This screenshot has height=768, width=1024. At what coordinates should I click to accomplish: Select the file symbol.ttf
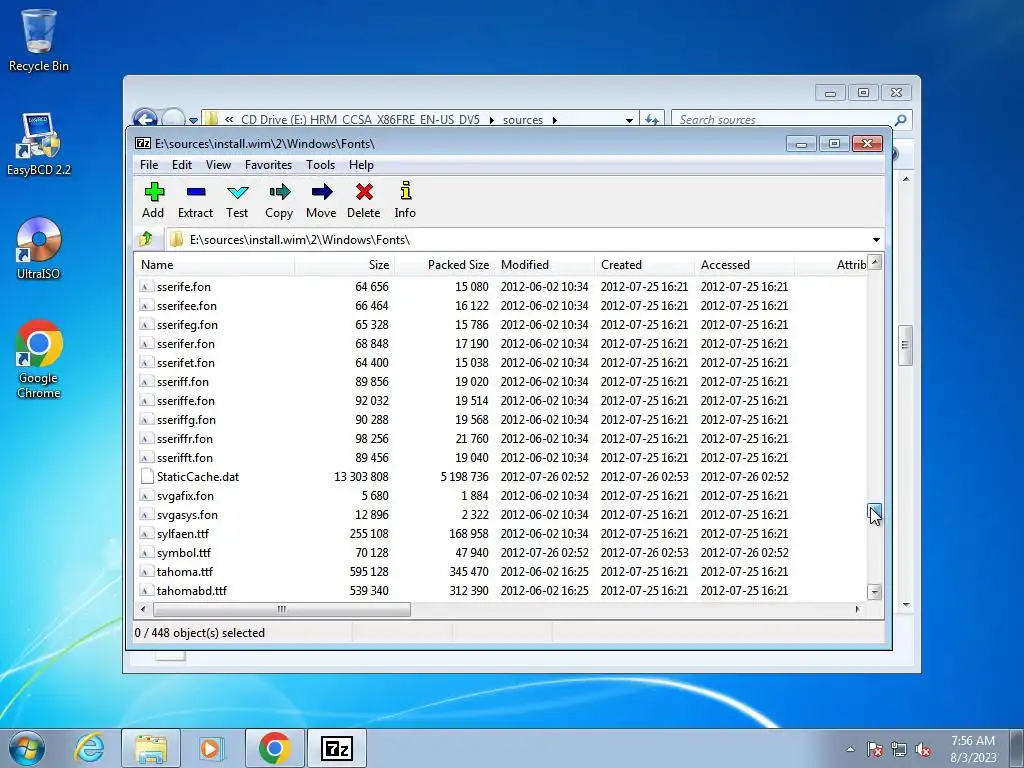(x=184, y=552)
